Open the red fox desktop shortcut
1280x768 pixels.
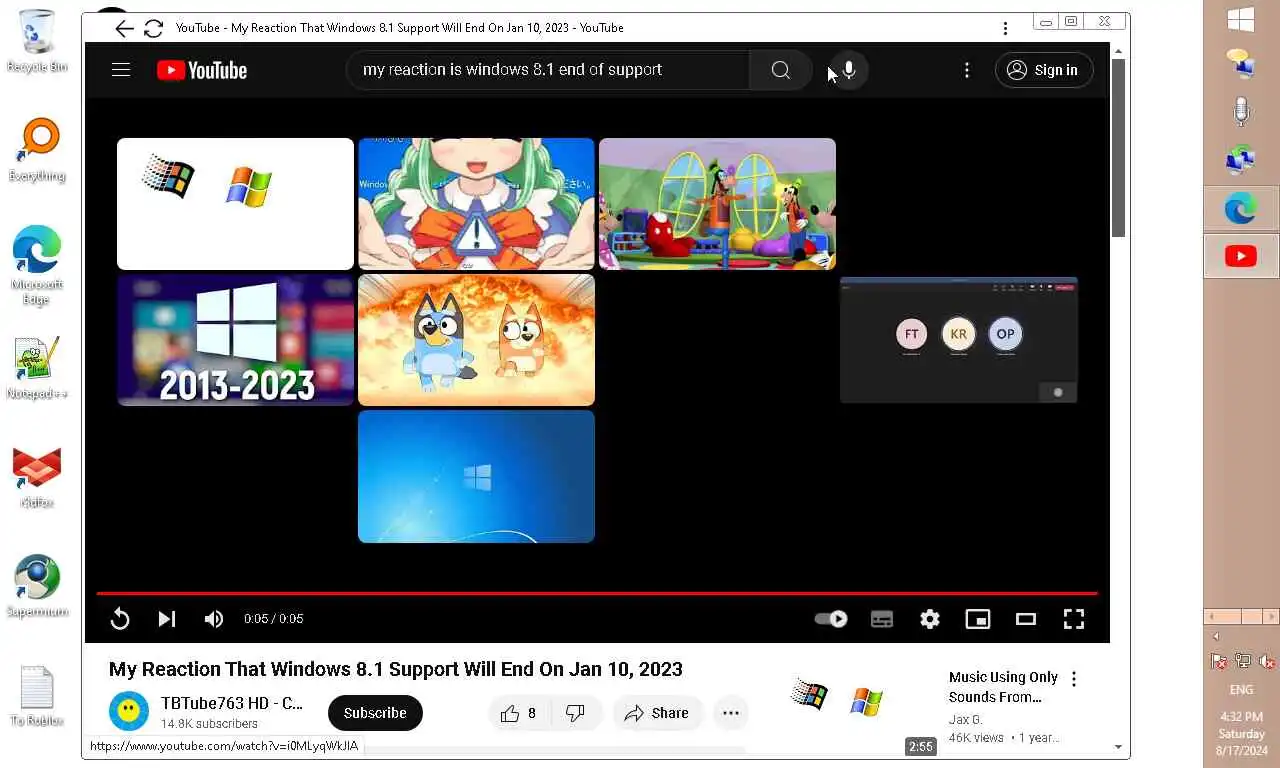tap(37, 477)
